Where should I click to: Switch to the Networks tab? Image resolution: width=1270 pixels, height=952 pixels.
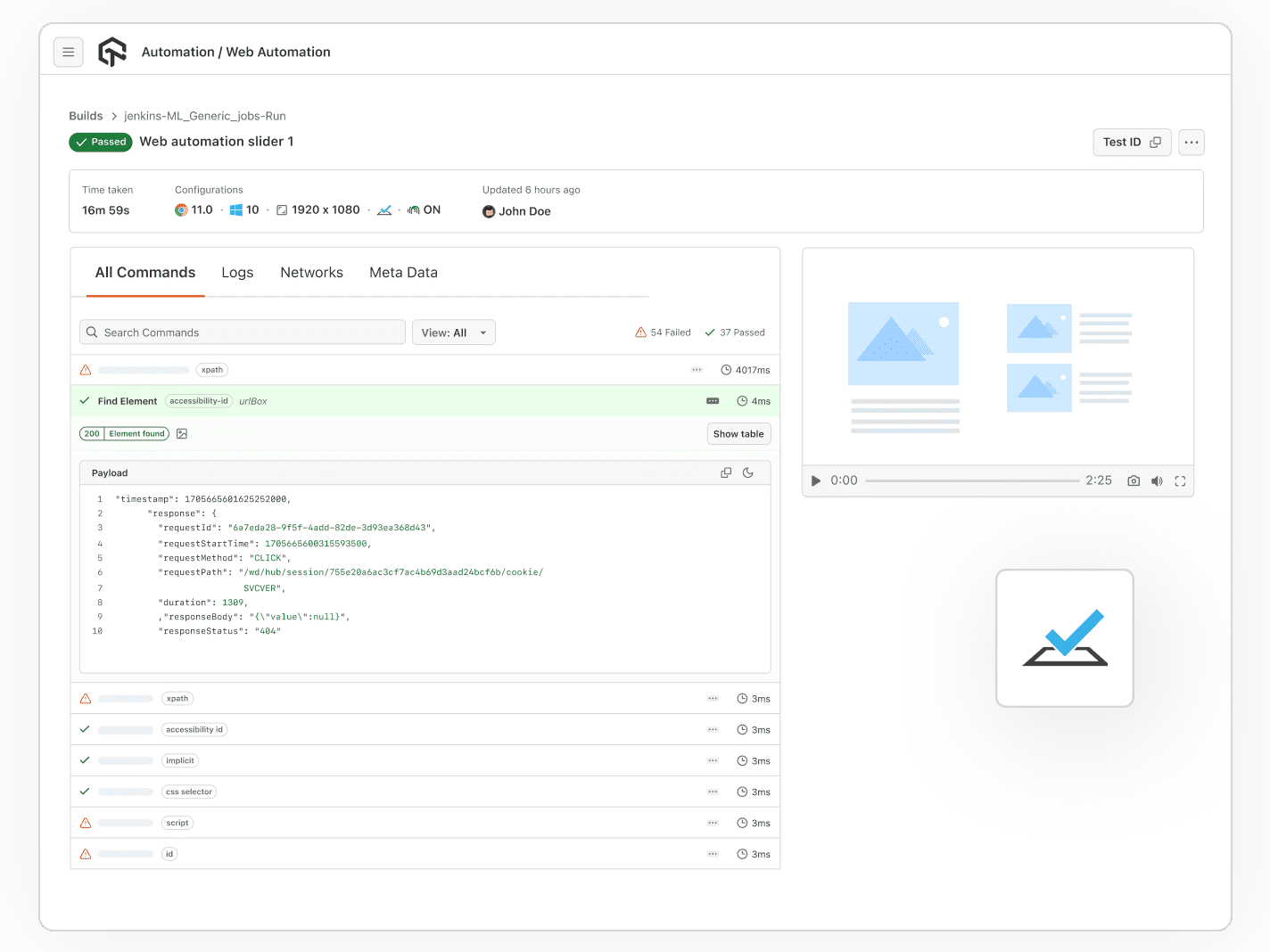pyautogui.click(x=311, y=273)
